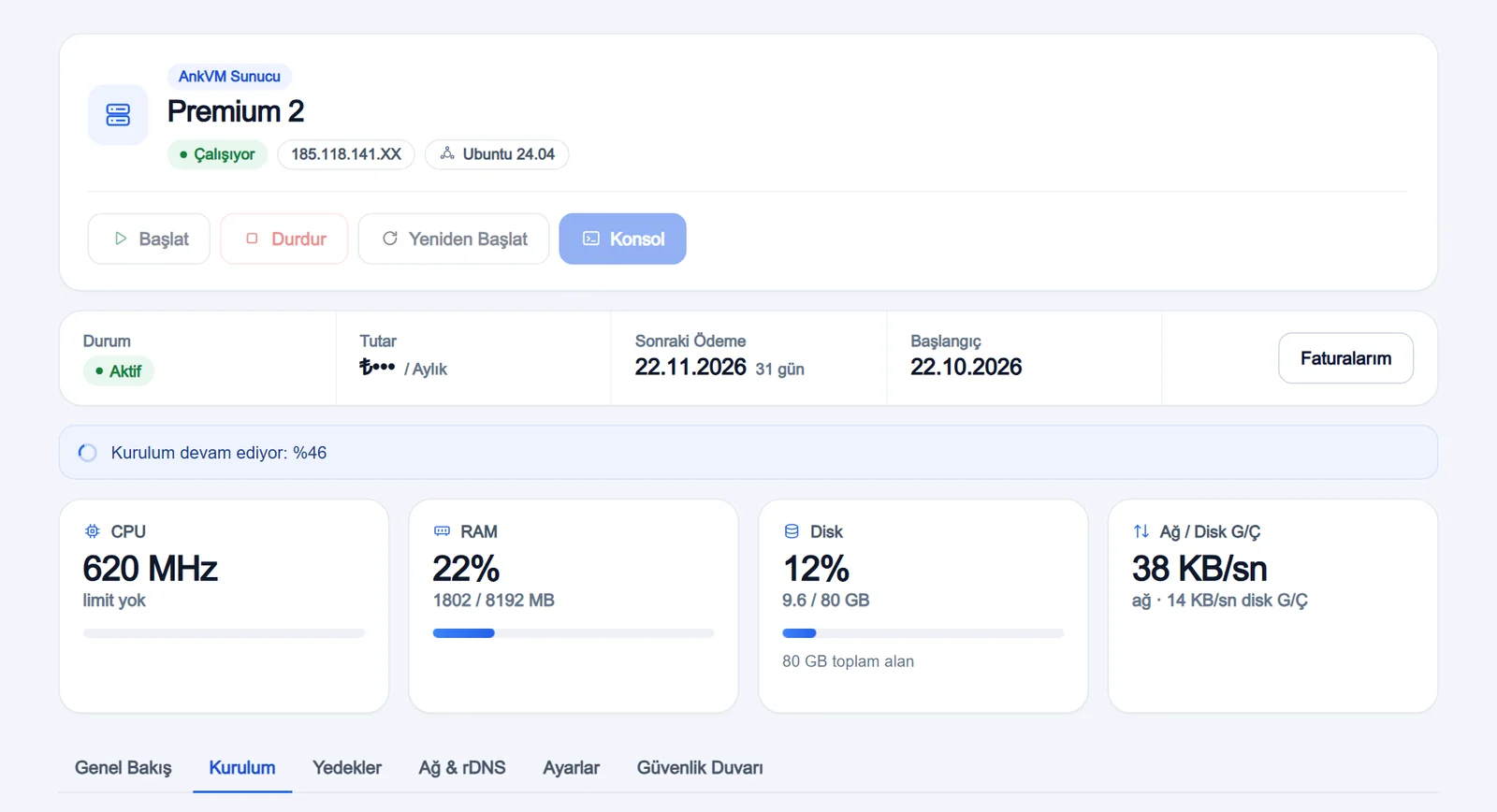Viewport: 1497px width, 812px height.
Task: Open the Ayarlar tab
Action: point(572,768)
